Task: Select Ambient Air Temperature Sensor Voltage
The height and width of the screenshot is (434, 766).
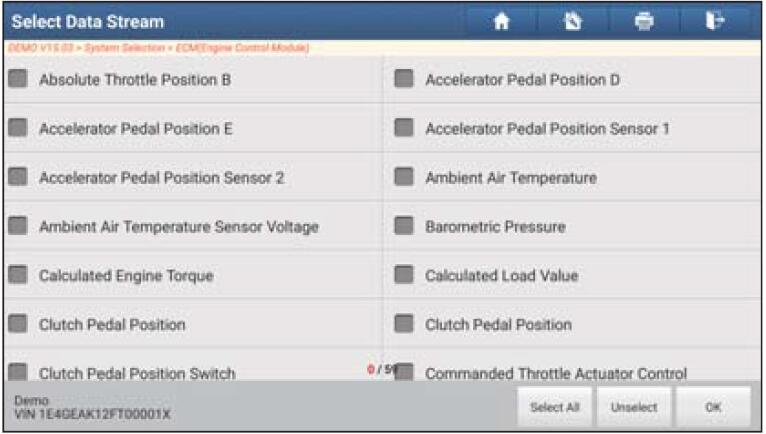Action: [18, 226]
